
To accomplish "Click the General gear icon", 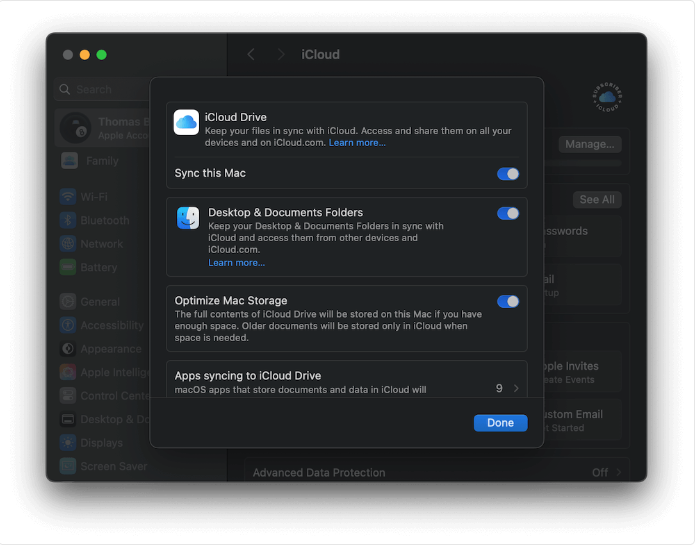I will [68, 301].
